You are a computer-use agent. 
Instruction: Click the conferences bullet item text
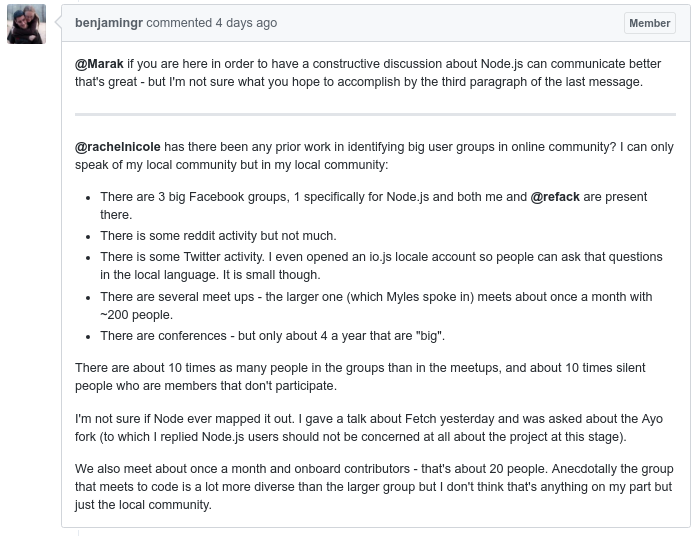(272, 336)
